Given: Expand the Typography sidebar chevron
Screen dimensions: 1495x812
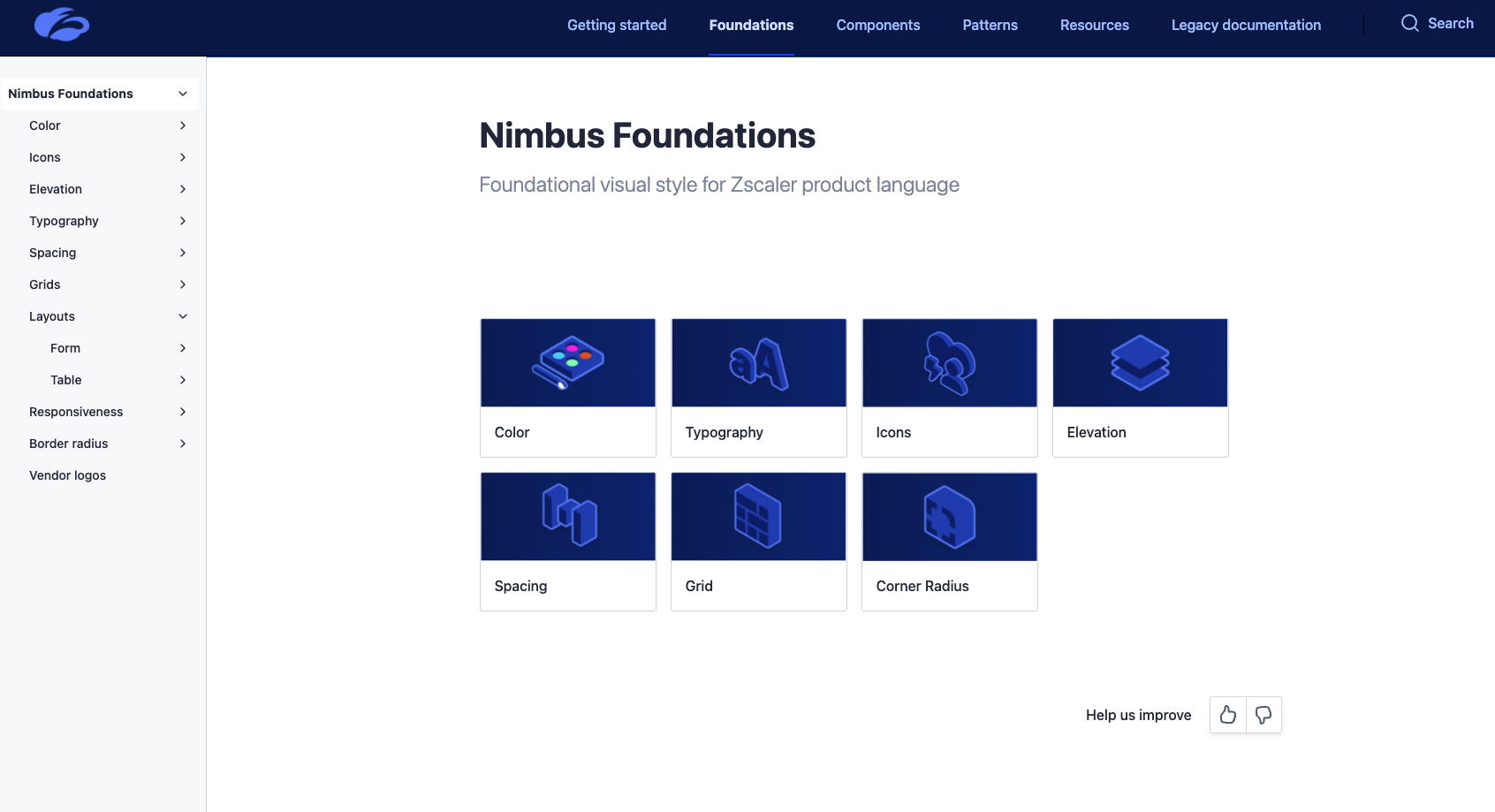Looking at the screenshot, I should (183, 221).
